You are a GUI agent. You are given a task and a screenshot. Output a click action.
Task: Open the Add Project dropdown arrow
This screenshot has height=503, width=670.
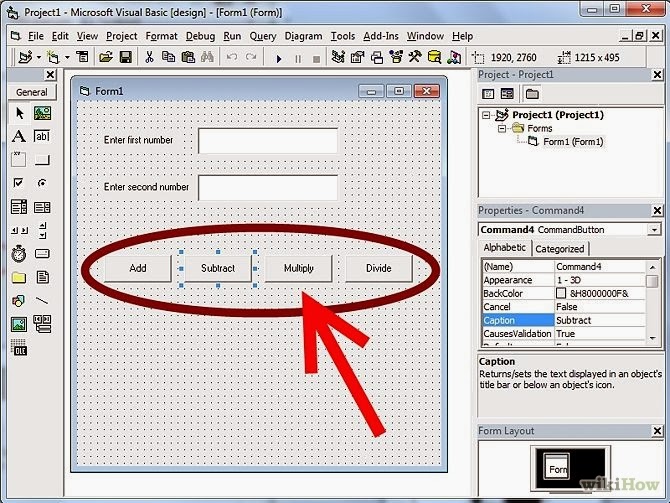pyautogui.click(x=38, y=57)
